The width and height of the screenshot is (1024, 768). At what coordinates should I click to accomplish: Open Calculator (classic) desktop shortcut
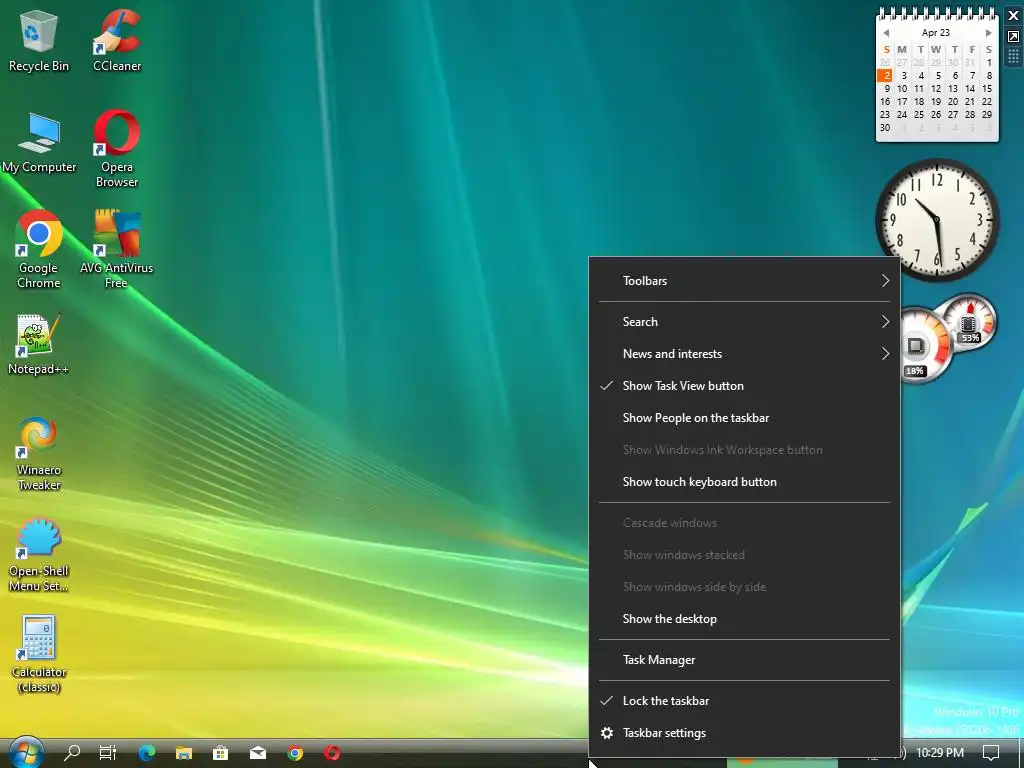pos(39,654)
